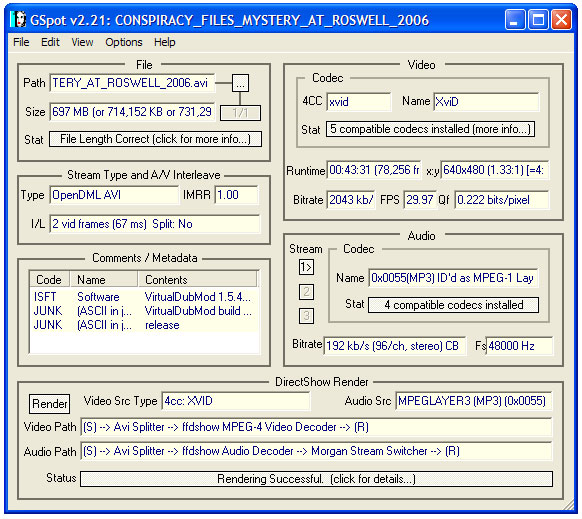Select the JUNK row containing release
This screenshot has width=582, height=519.
tap(144, 325)
